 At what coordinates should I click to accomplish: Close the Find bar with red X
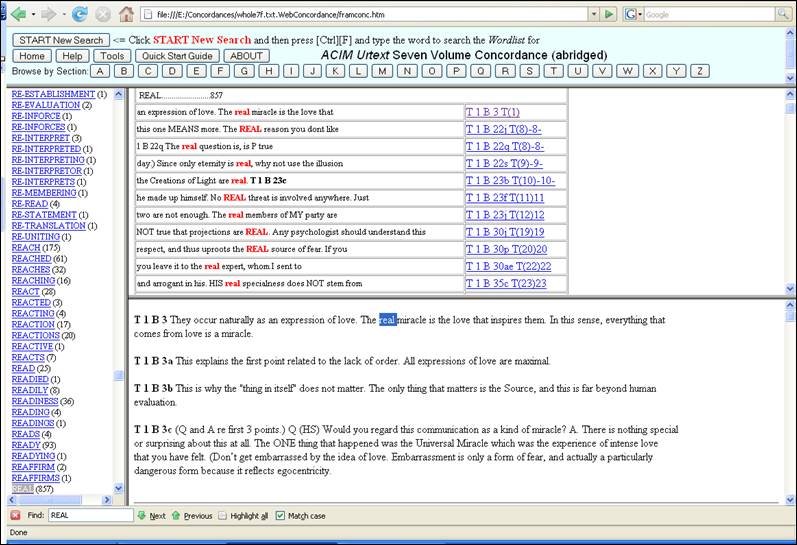(x=15, y=516)
